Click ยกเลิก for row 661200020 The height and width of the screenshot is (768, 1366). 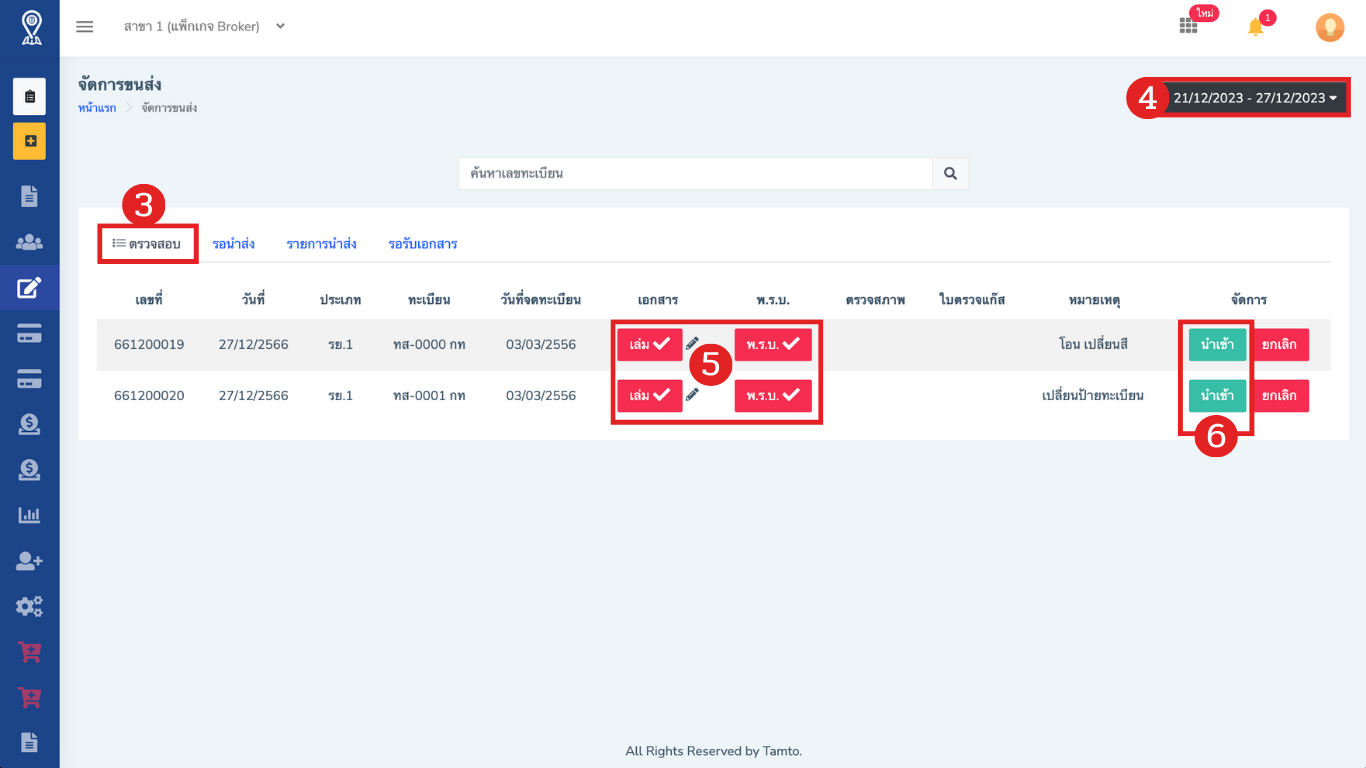(x=1280, y=395)
